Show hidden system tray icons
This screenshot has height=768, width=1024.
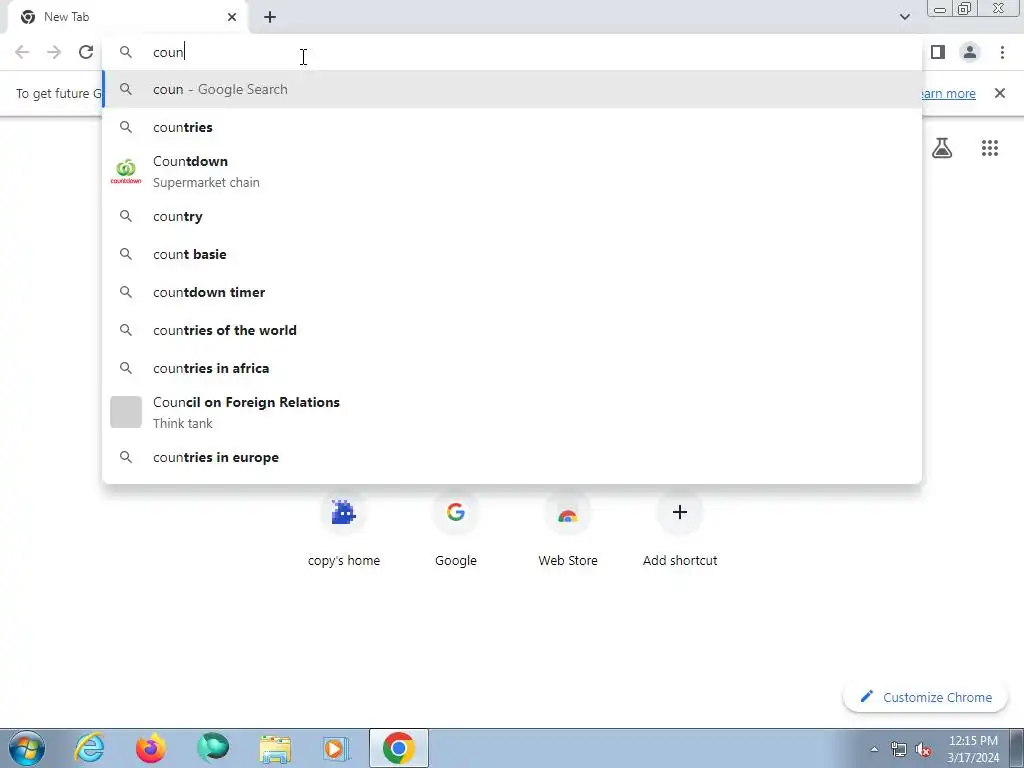click(874, 749)
